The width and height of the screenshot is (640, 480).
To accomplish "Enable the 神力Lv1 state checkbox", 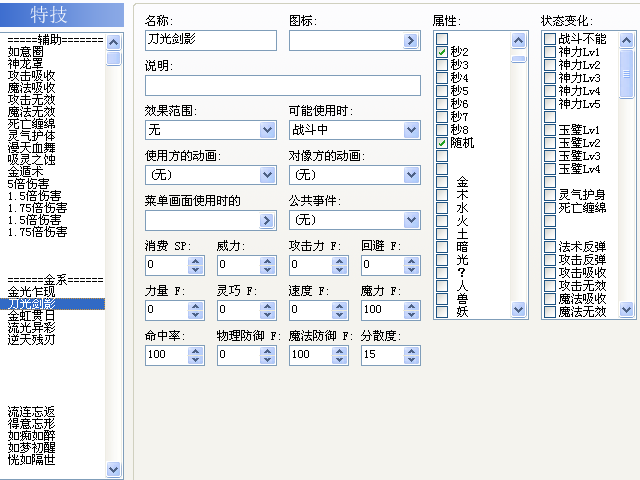I will click(x=550, y=52).
